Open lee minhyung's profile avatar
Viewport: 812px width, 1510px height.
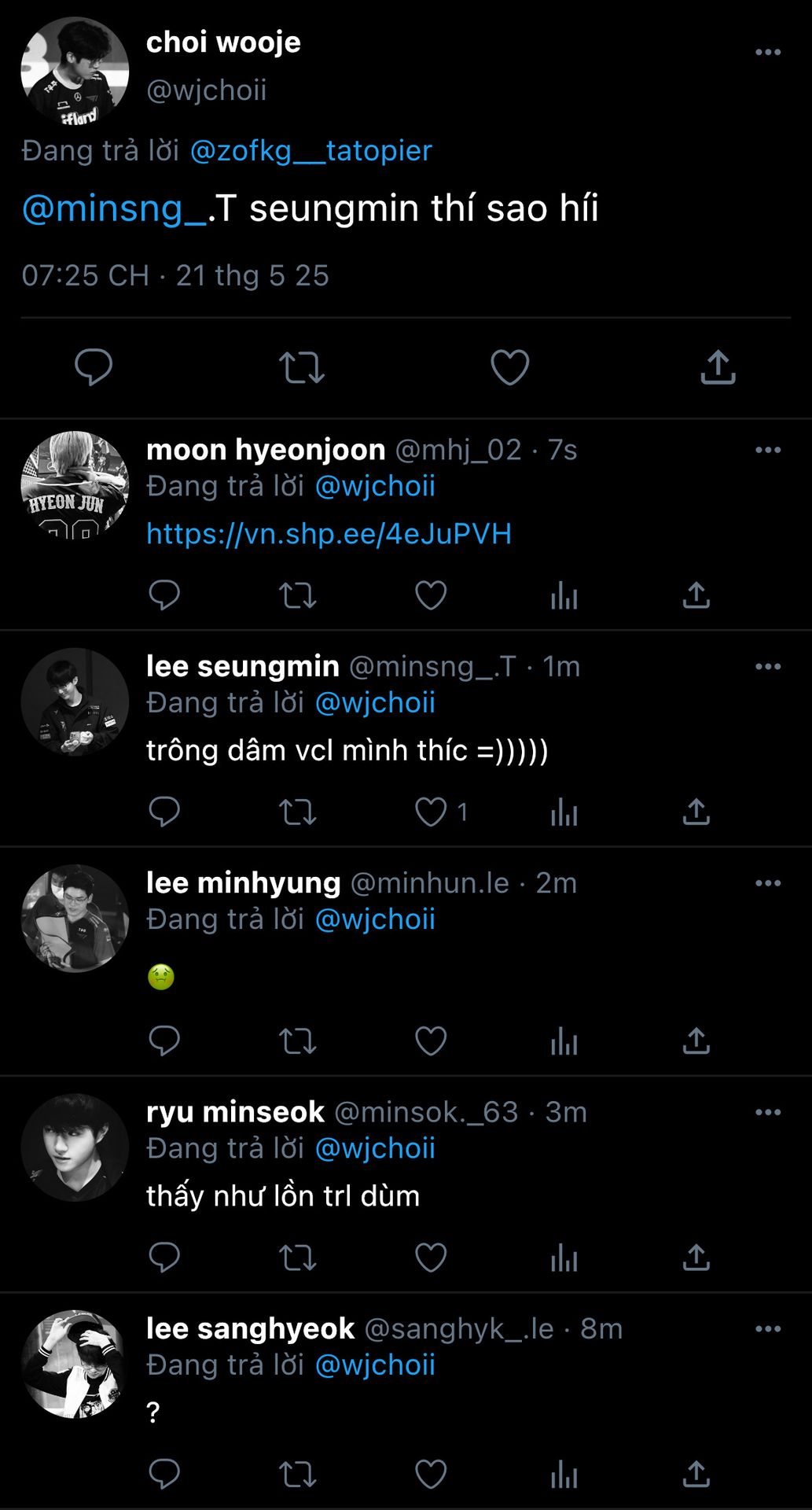75,919
